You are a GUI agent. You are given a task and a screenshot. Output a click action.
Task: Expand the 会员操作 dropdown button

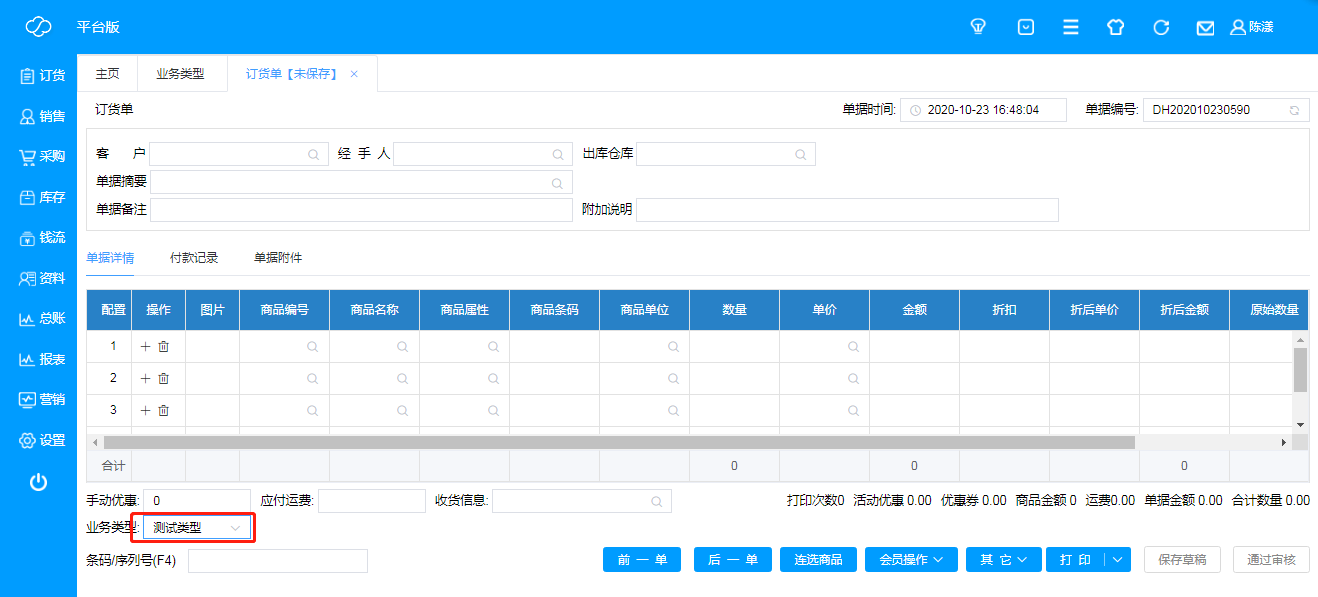point(911,560)
